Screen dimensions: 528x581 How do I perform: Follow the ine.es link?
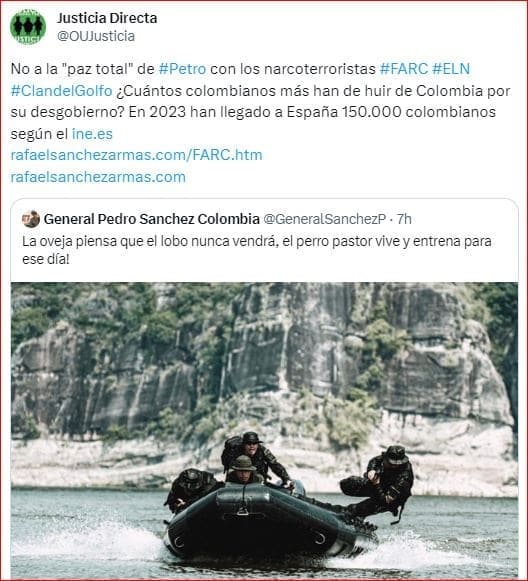tap(92, 134)
